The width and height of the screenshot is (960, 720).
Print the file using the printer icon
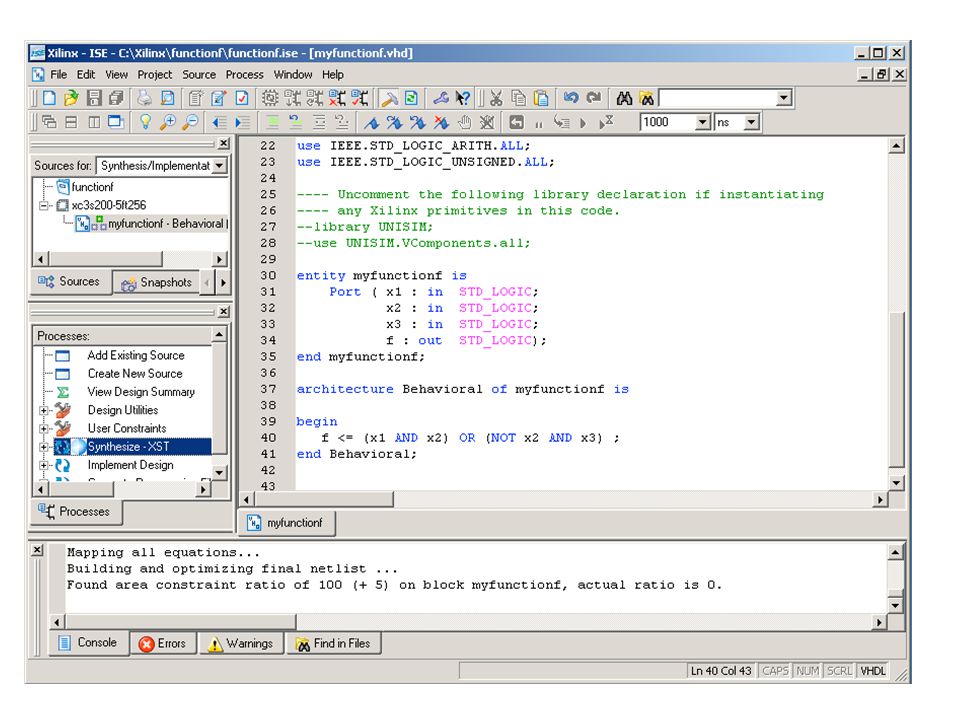[144, 98]
